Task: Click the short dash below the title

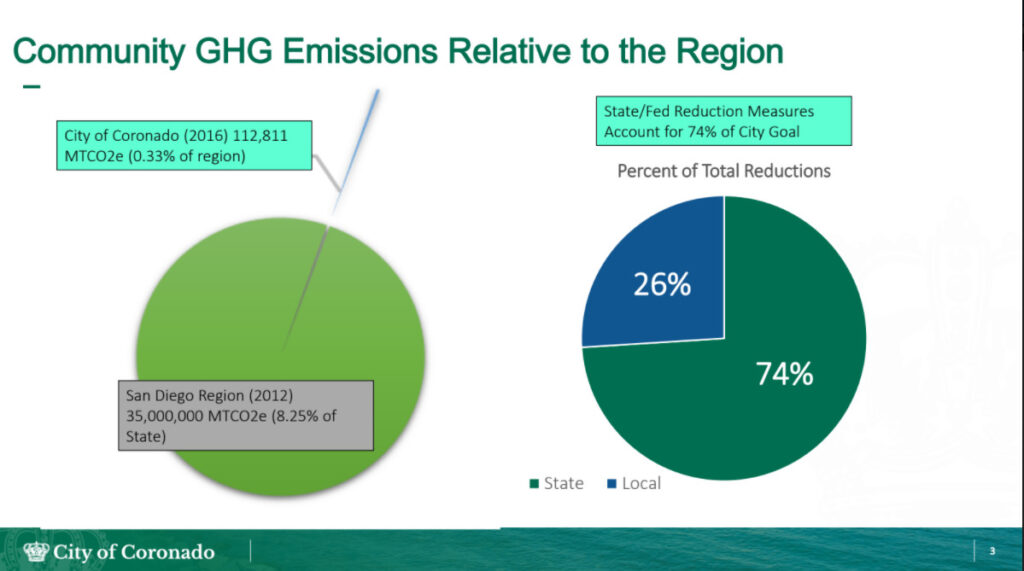Action: pyautogui.click(x=31, y=87)
